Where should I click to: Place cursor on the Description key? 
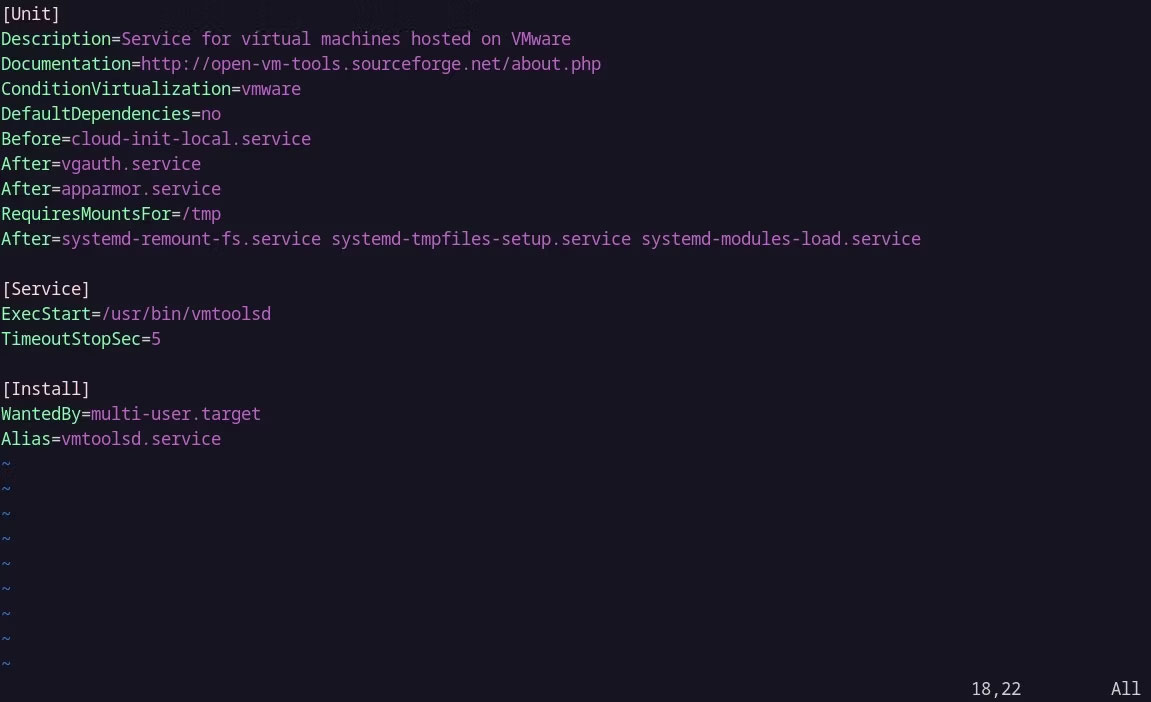point(55,39)
